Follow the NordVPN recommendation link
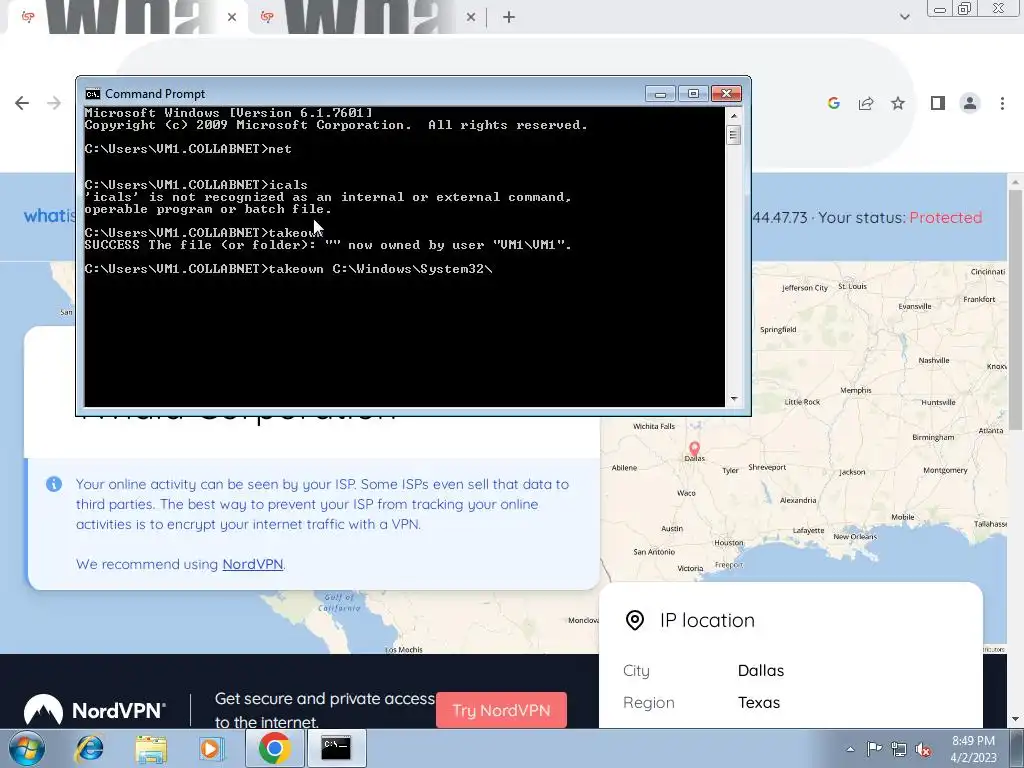The height and width of the screenshot is (768, 1024). [253, 564]
